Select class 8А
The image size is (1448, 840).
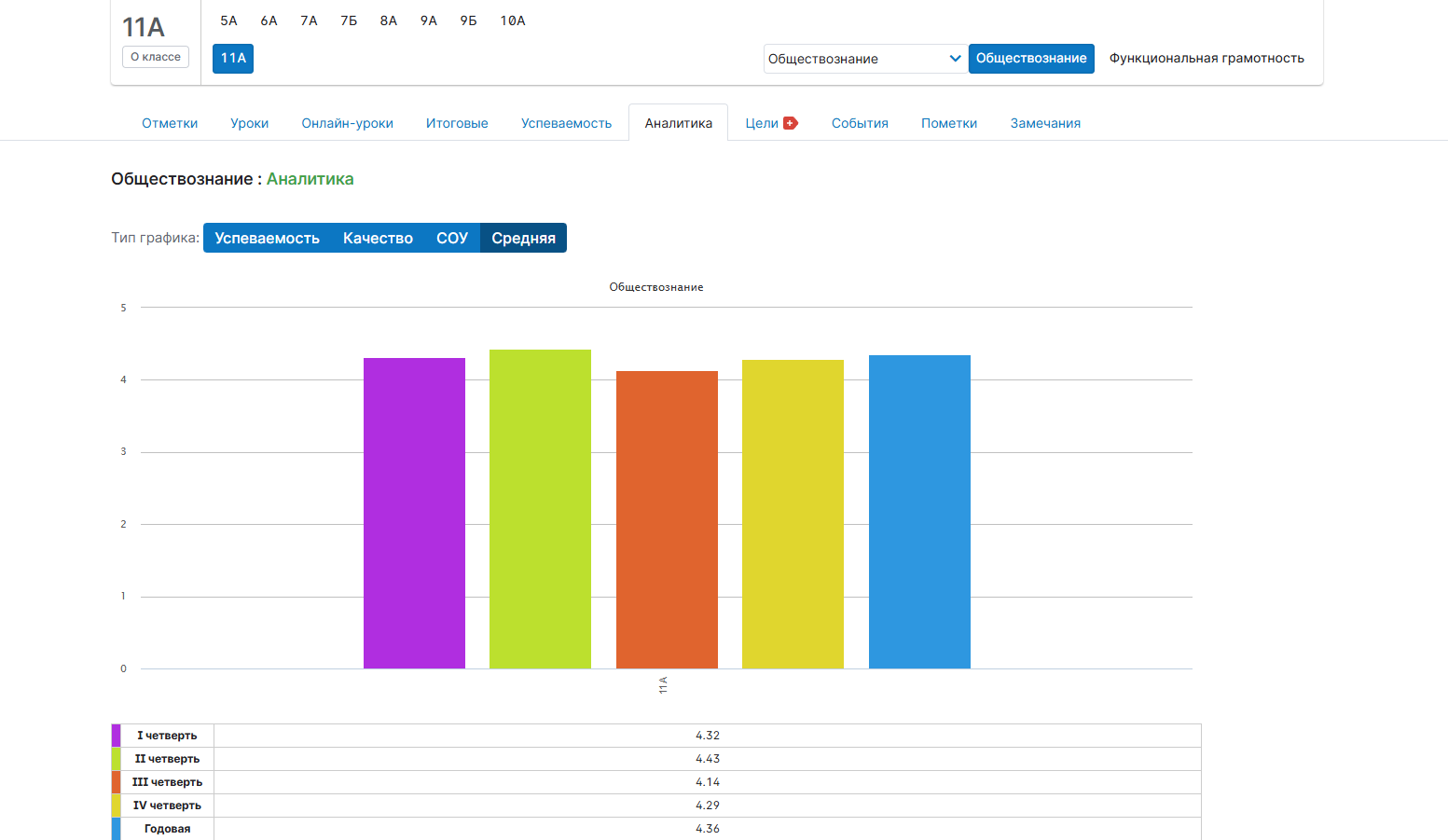click(x=389, y=21)
